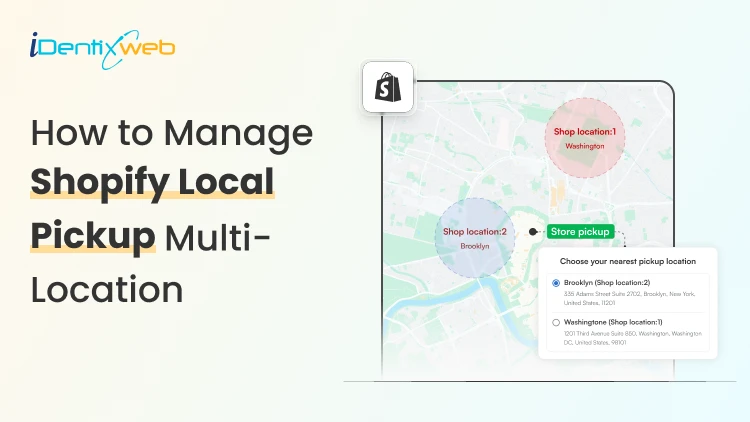Click the "Shopify Local" highlighted title text

point(152,182)
